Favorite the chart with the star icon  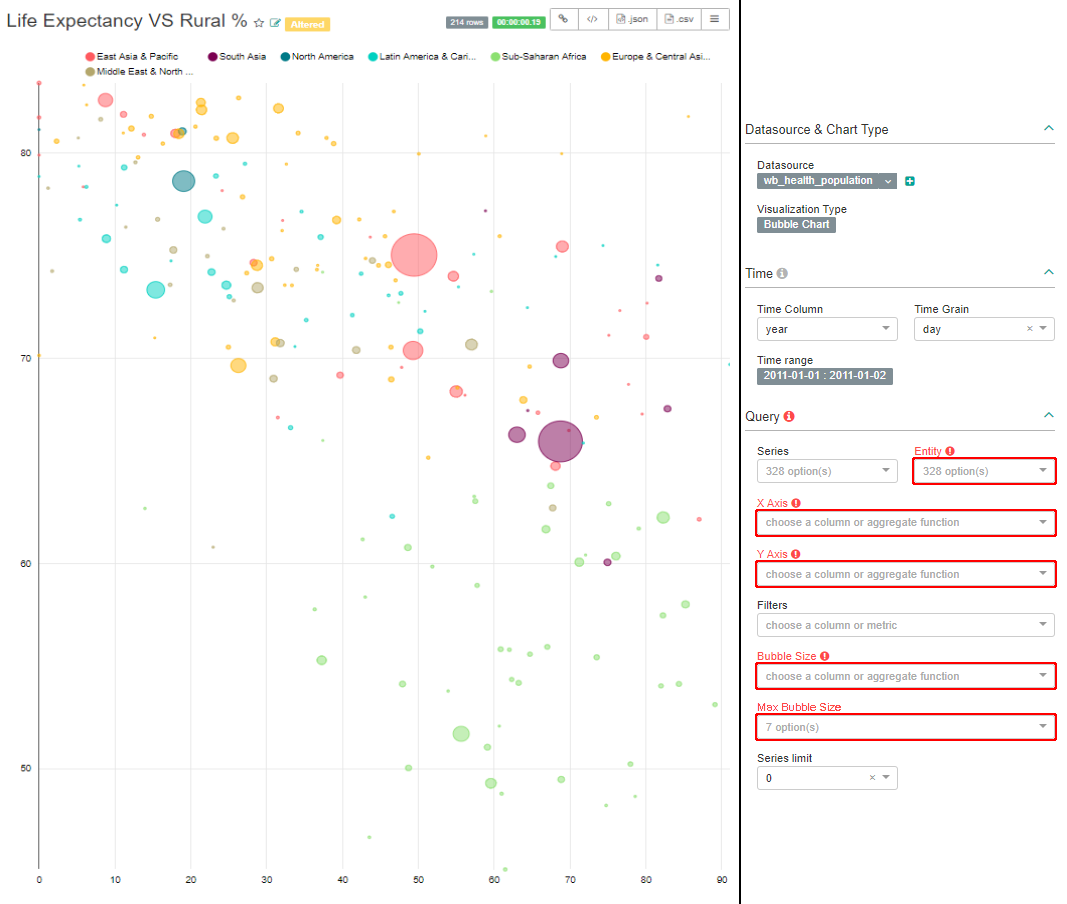pos(258,21)
